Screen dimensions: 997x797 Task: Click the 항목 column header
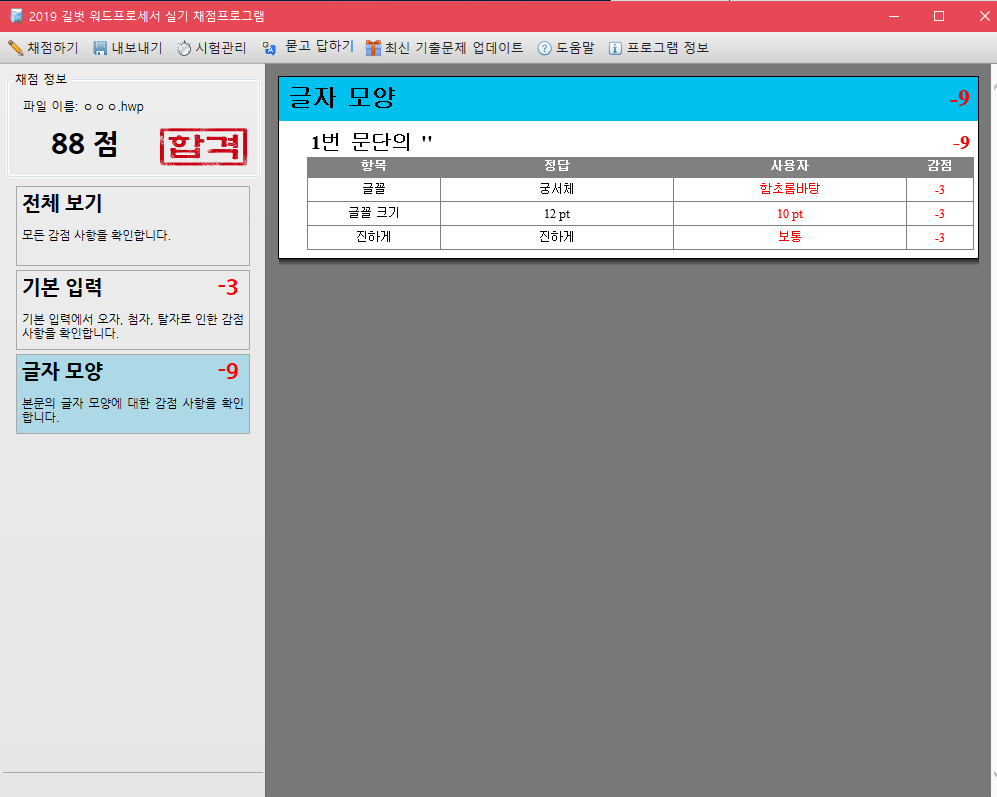[x=374, y=166]
